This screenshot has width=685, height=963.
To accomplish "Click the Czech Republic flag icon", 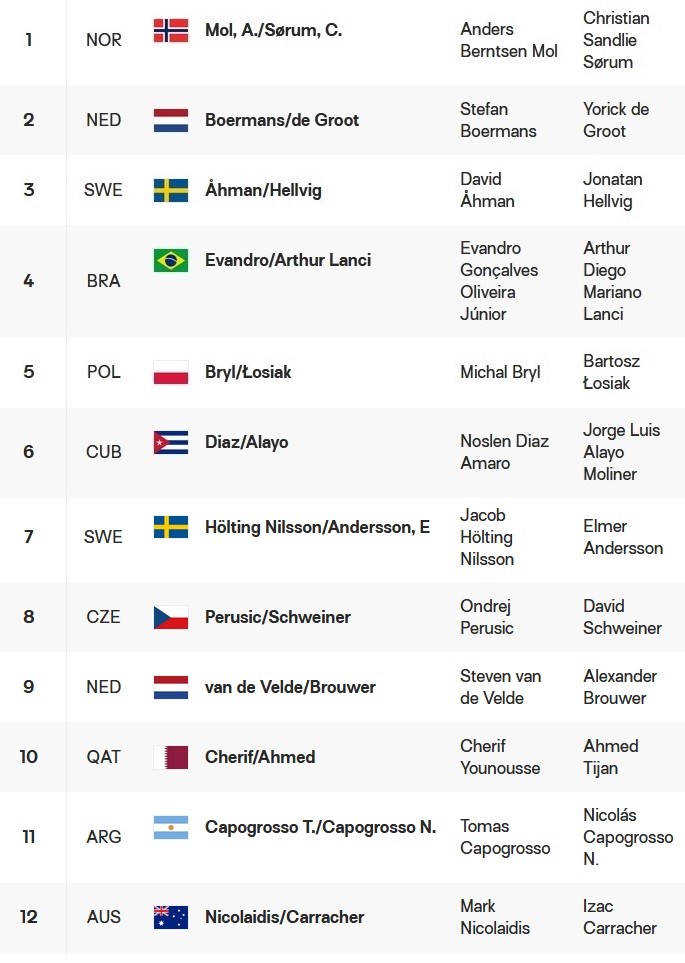I will 171,617.
